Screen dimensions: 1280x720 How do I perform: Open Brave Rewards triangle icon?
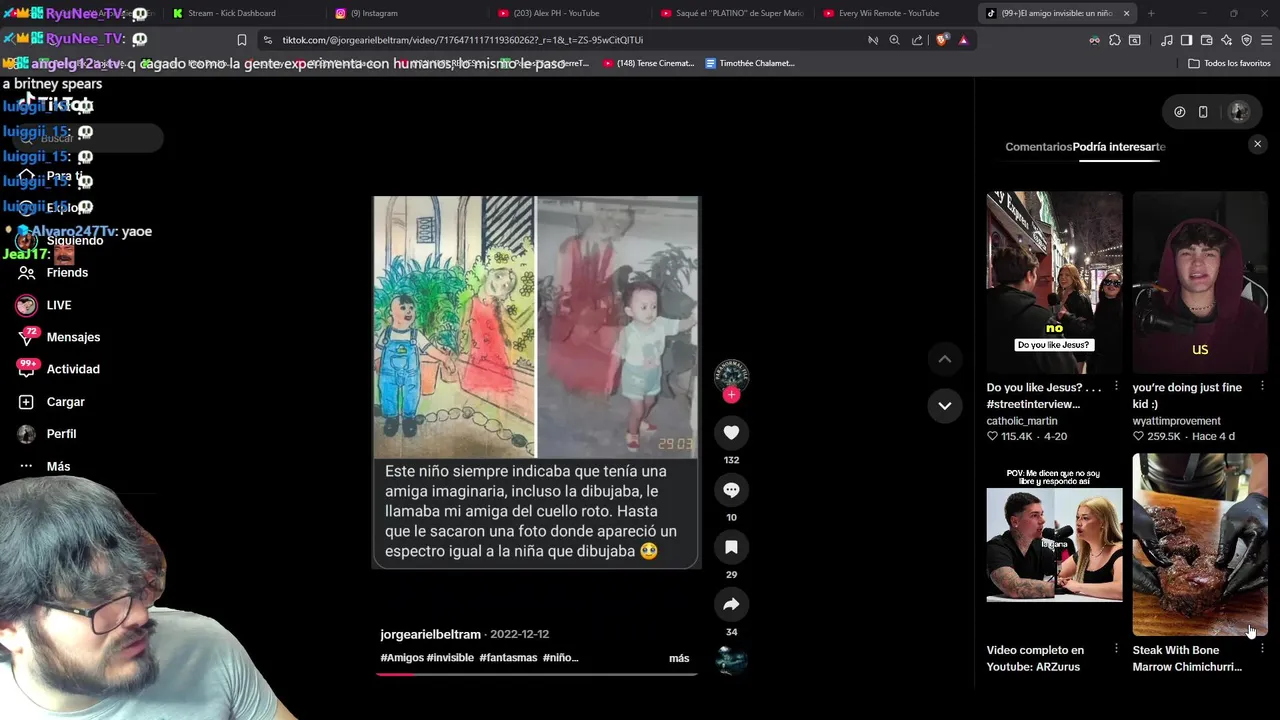(x=963, y=40)
